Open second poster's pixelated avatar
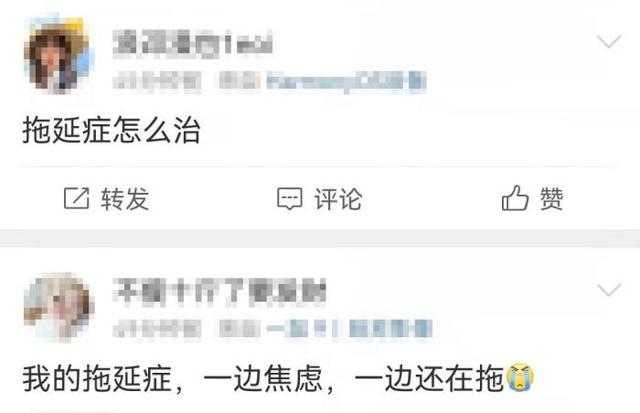Image resolution: width=640 pixels, height=413 pixels. click(59, 307)
